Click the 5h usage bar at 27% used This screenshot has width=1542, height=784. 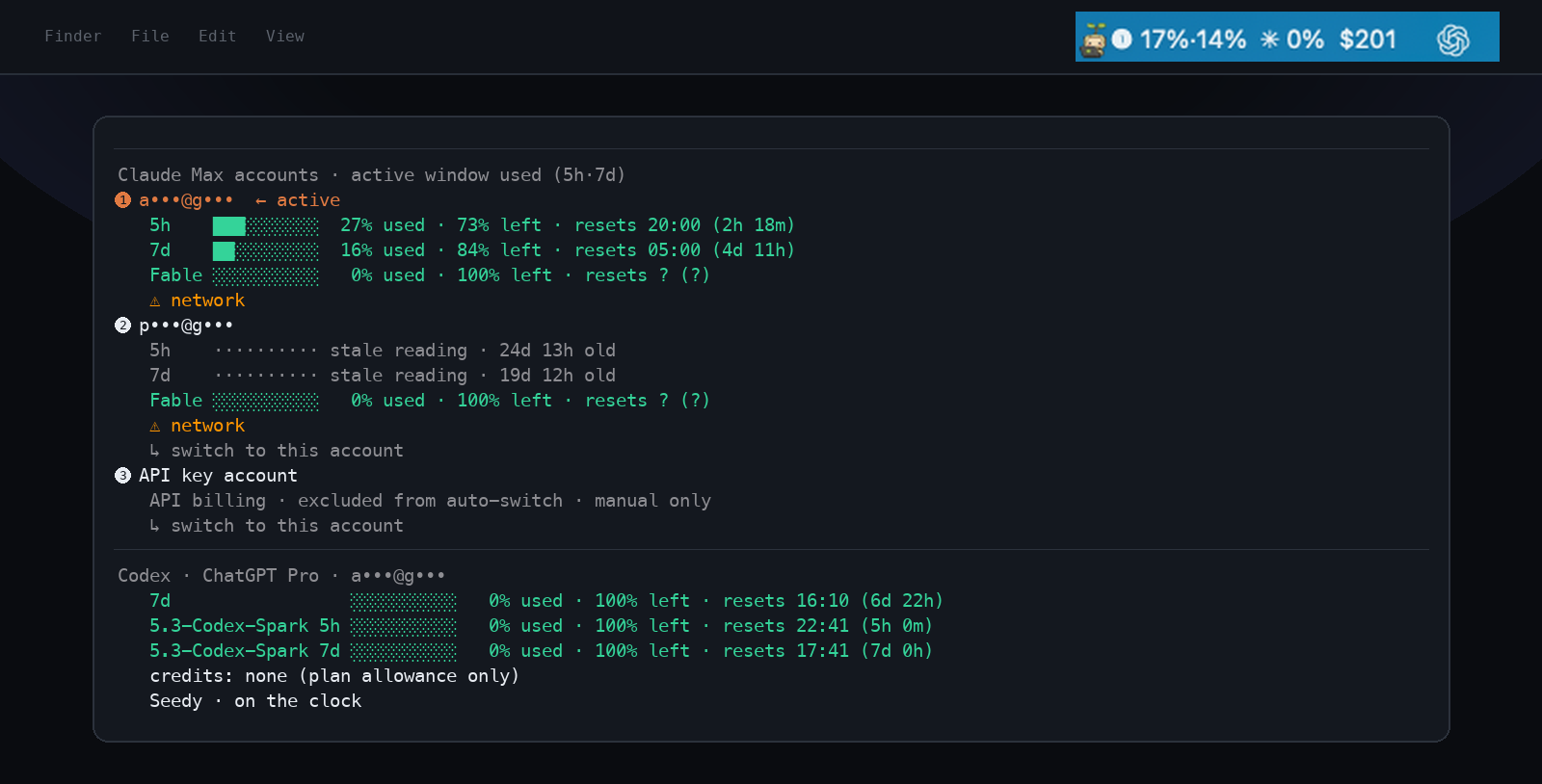(266, 225)
